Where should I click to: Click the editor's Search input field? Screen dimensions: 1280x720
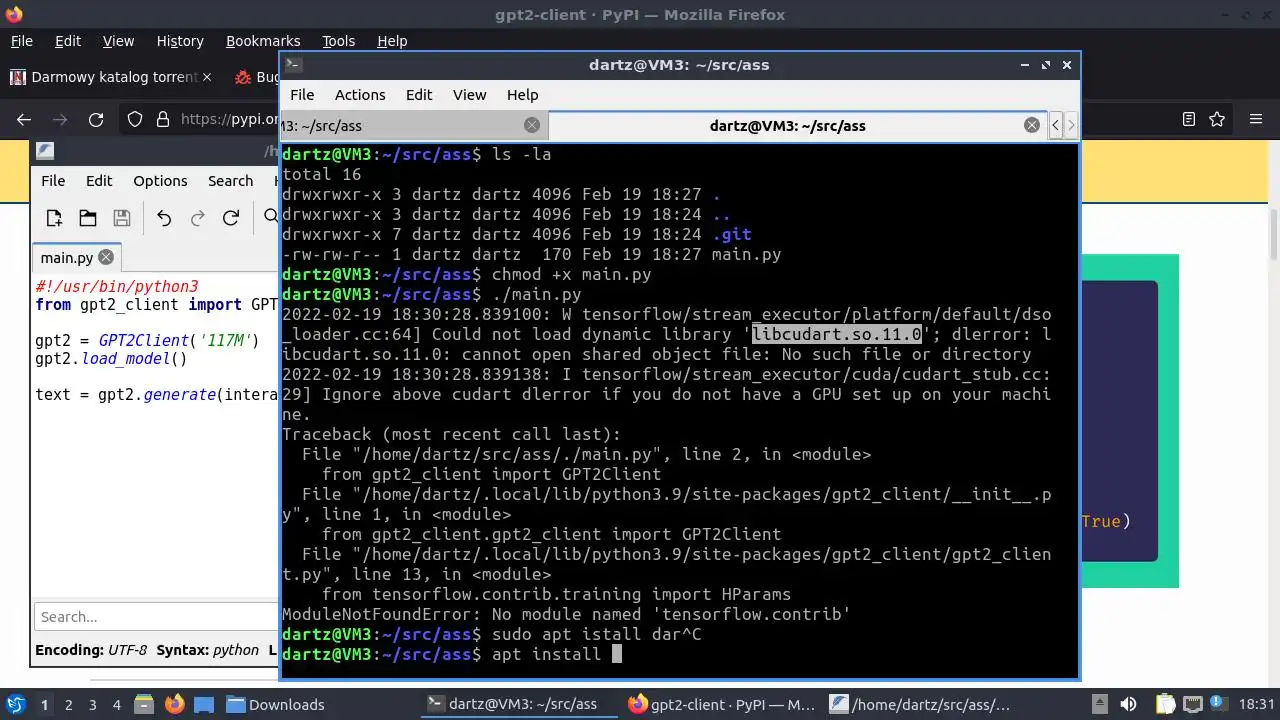157,617
